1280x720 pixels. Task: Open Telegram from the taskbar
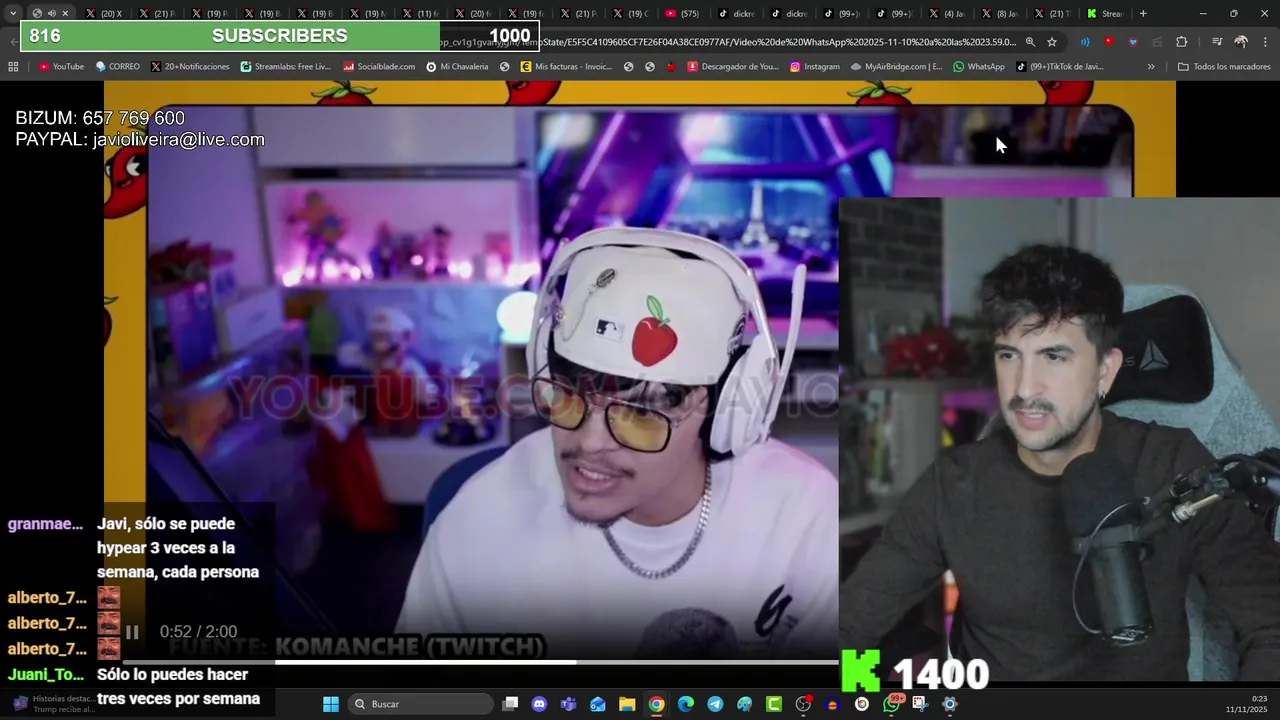tap(715, 704)
